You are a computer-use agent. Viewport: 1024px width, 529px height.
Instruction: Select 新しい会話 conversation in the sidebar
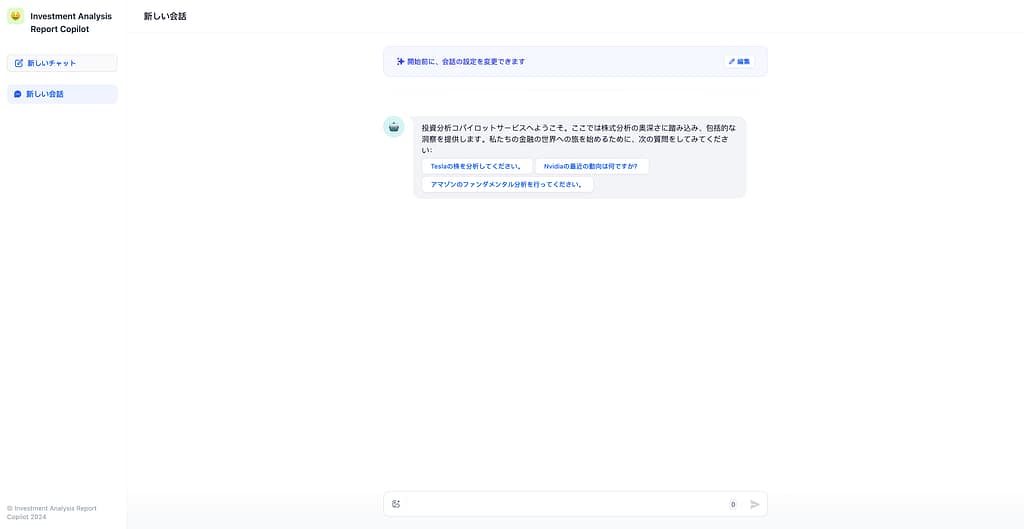click(x=62, y=94)
